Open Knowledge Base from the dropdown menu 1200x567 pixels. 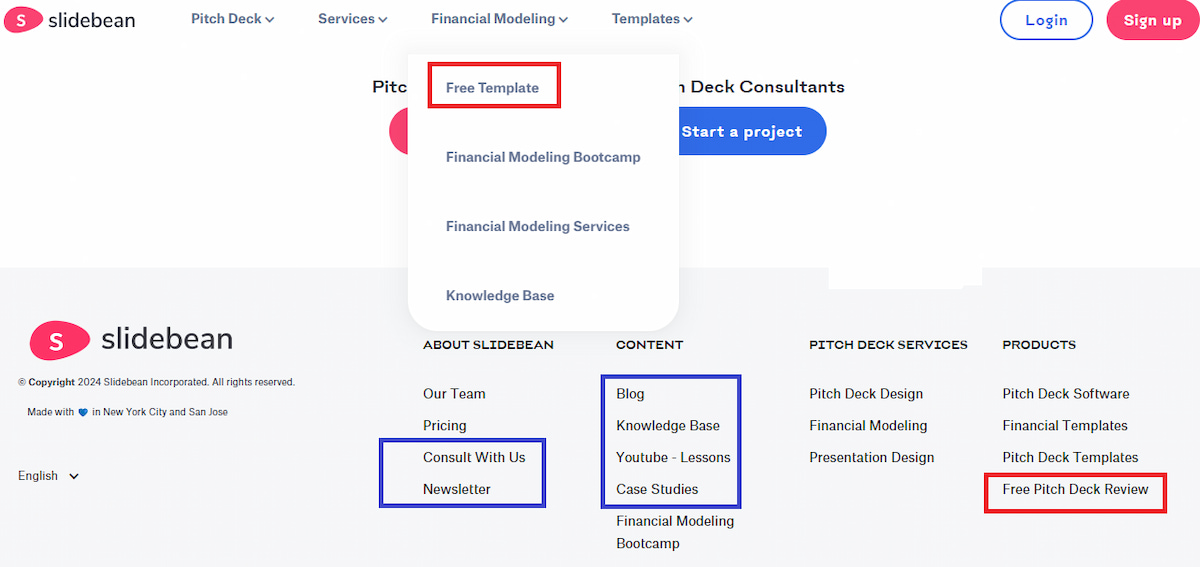tap(500, 296)
